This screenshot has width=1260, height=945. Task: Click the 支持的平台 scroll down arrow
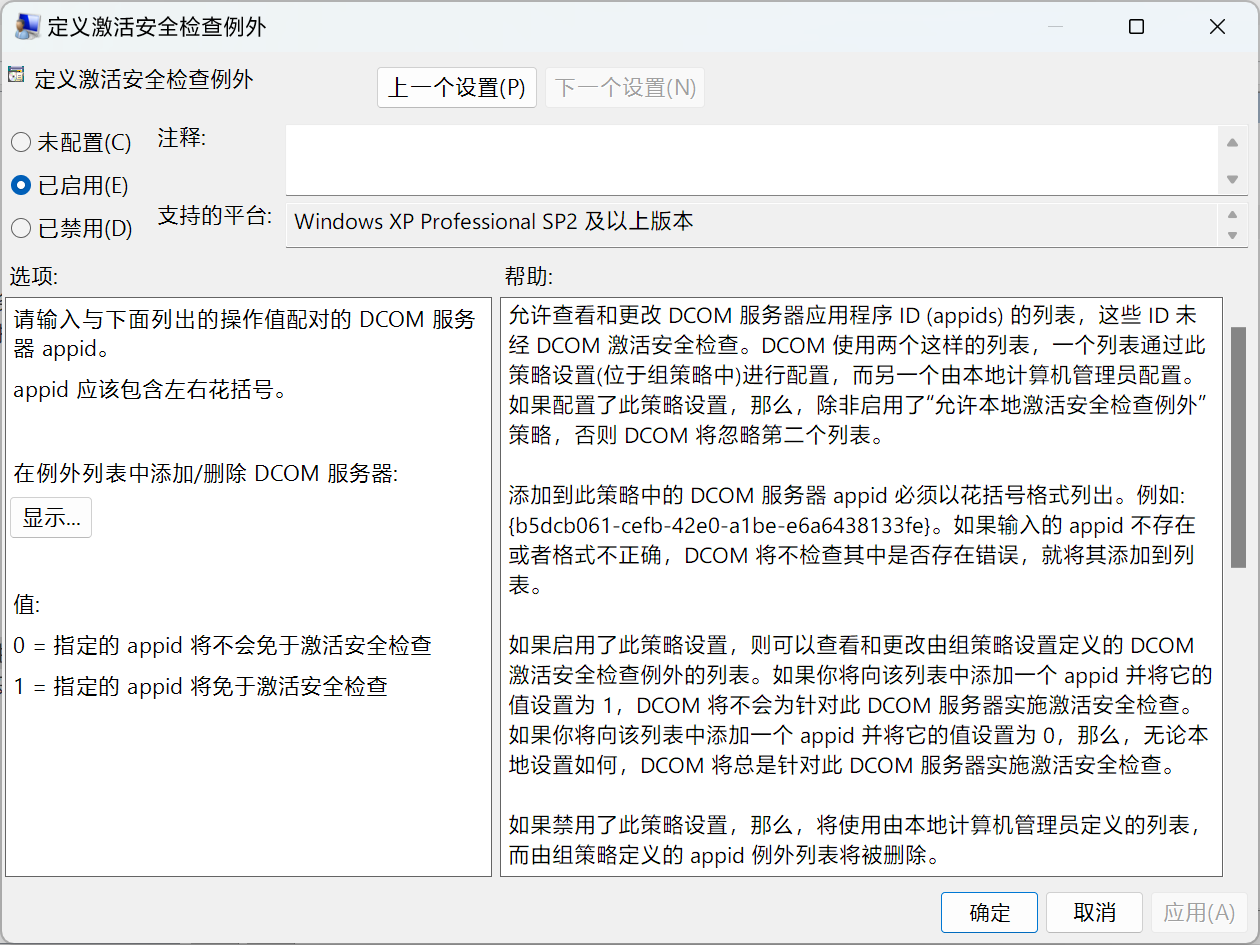tap(1232, 235)
